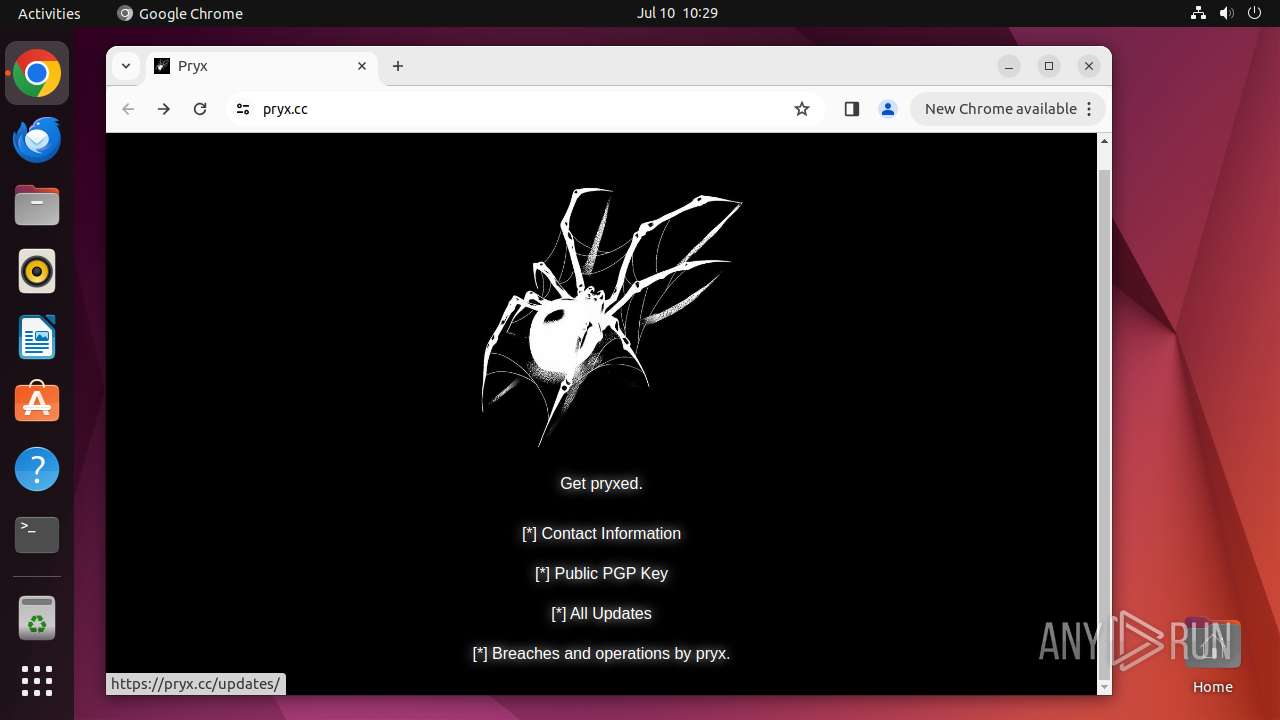Open the tab search dropdown
Image resolution: width=1280 pixels, height=720 pixels.
coord(125,66)
